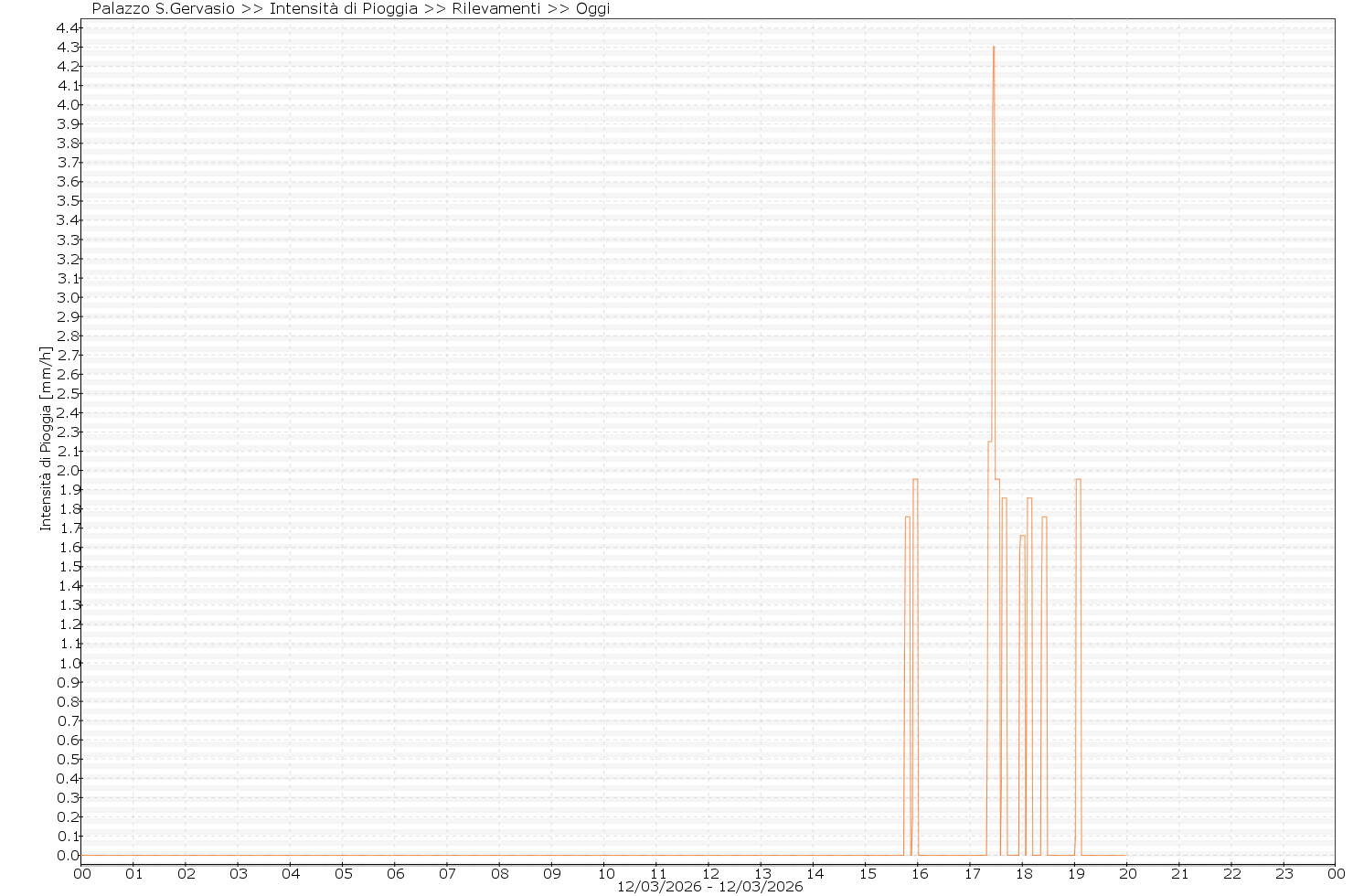Click the 06 hour tick label
The image size is (1353, 896).
(395, 873)
